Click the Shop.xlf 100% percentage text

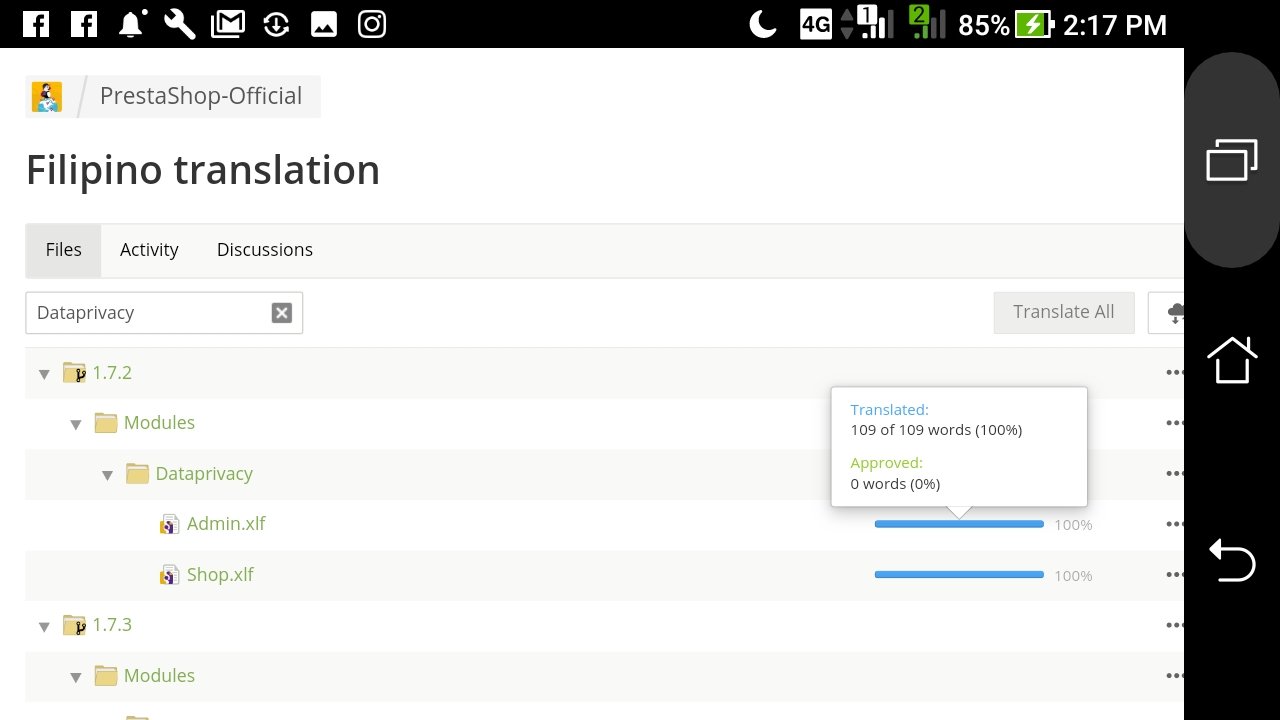click(x=1073, y=576)
